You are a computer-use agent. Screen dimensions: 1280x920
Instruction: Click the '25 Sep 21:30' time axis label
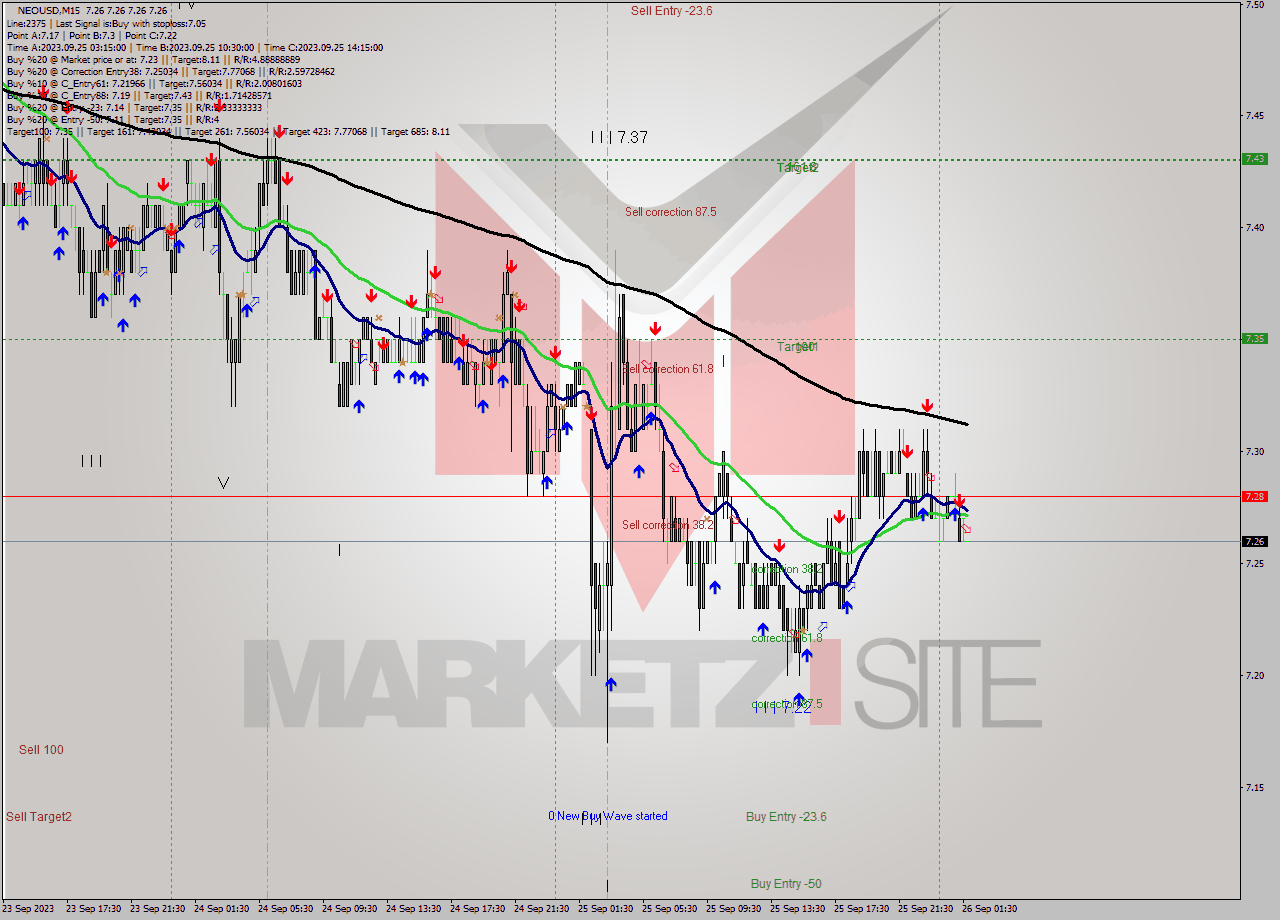(x=926, y=909)
